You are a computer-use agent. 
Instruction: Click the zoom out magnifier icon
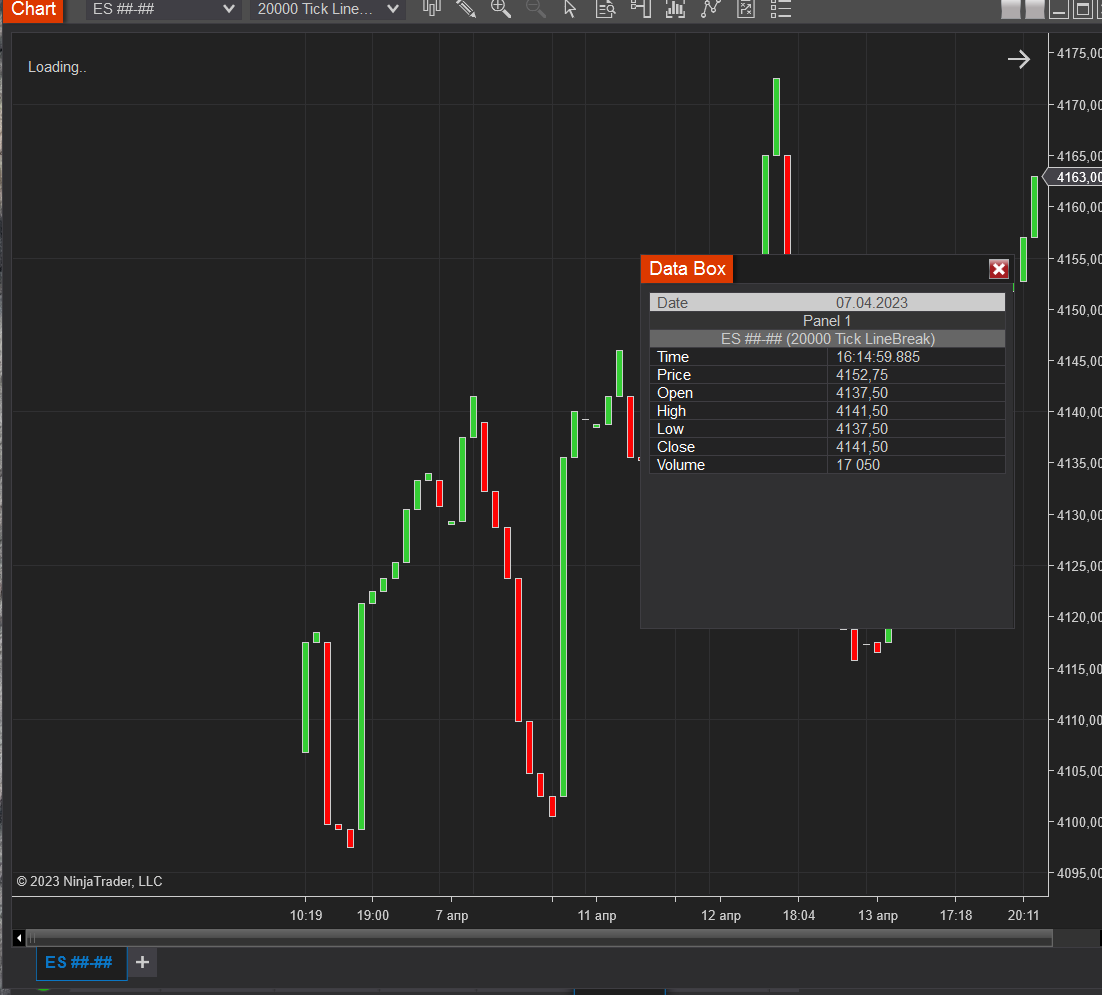point(536,8)
